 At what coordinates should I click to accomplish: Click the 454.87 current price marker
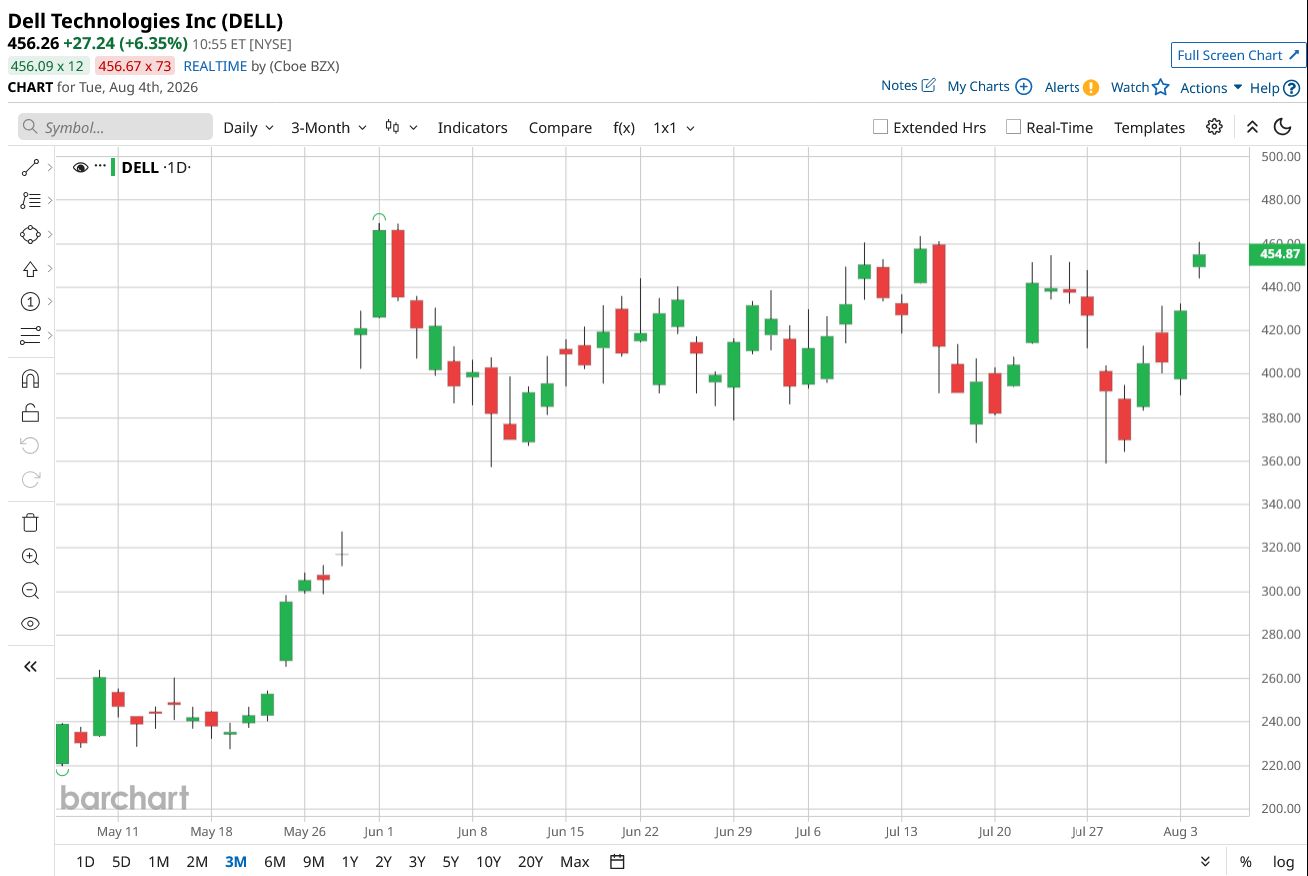pyautogui.click(x=1279, y=254)
